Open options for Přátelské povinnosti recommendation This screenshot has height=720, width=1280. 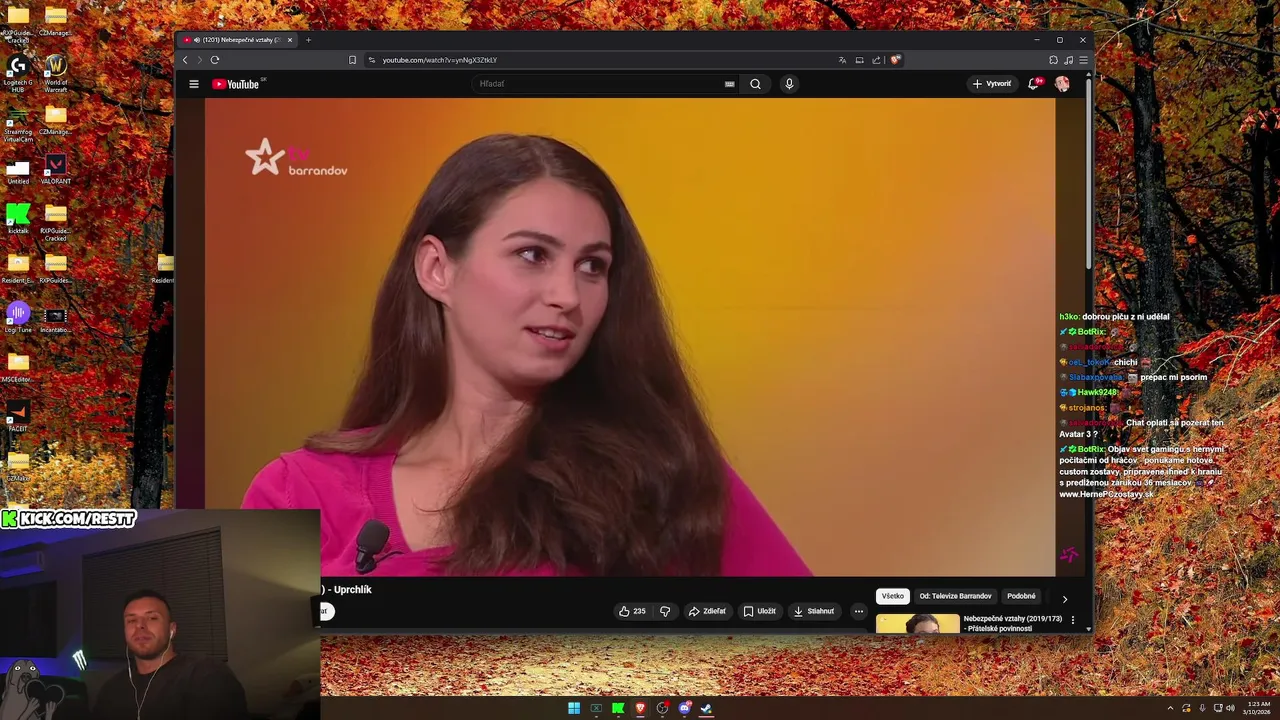coord(1073,620)
